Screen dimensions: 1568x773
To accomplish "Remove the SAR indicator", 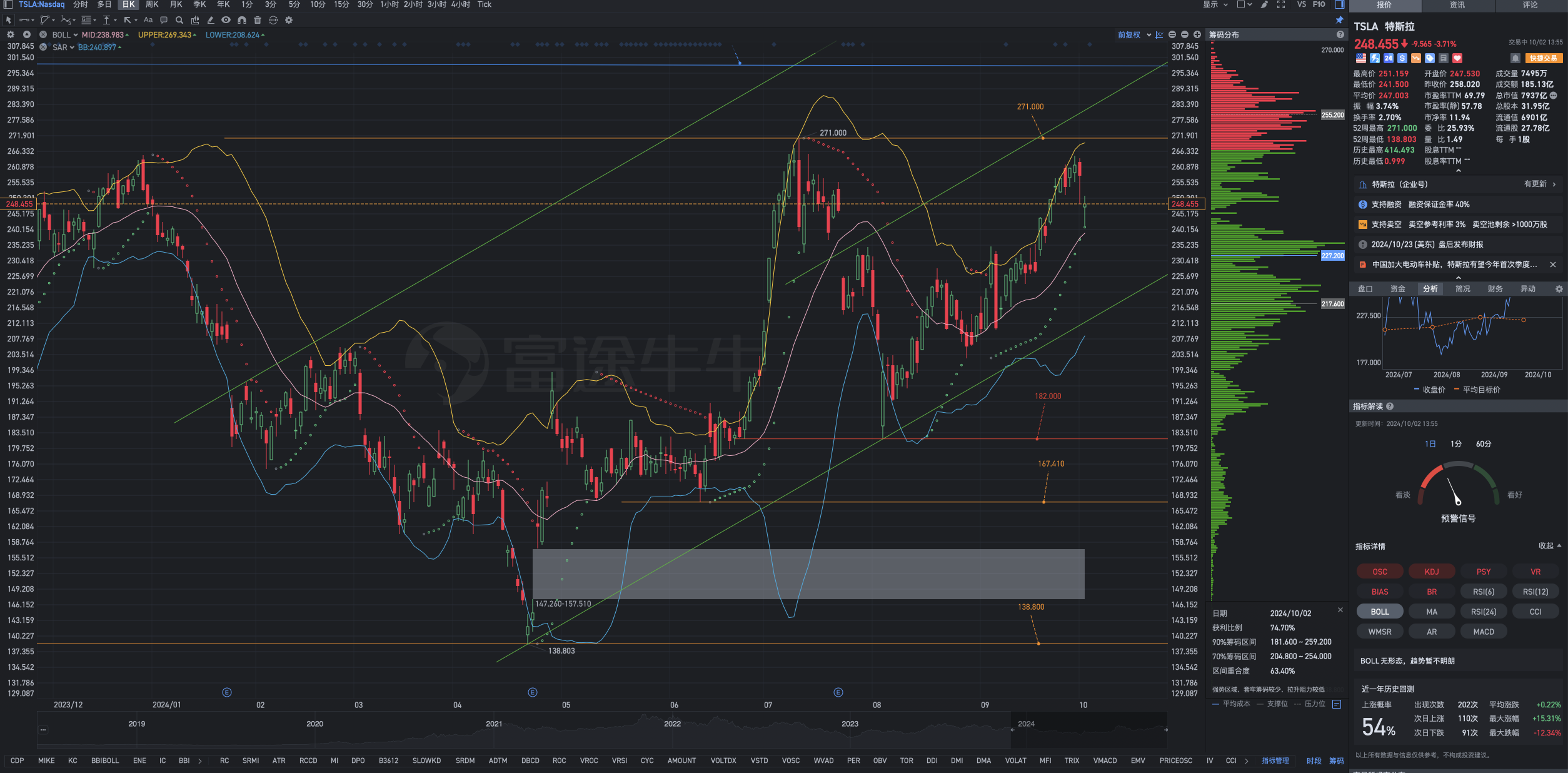I will [43, 48].
